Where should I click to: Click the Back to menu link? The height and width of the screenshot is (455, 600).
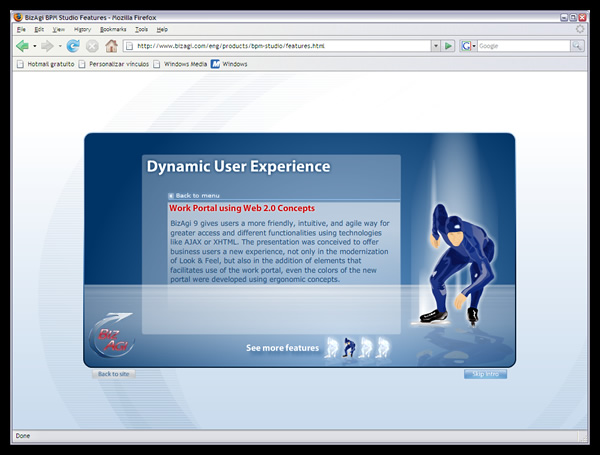[x=195, y=195]
